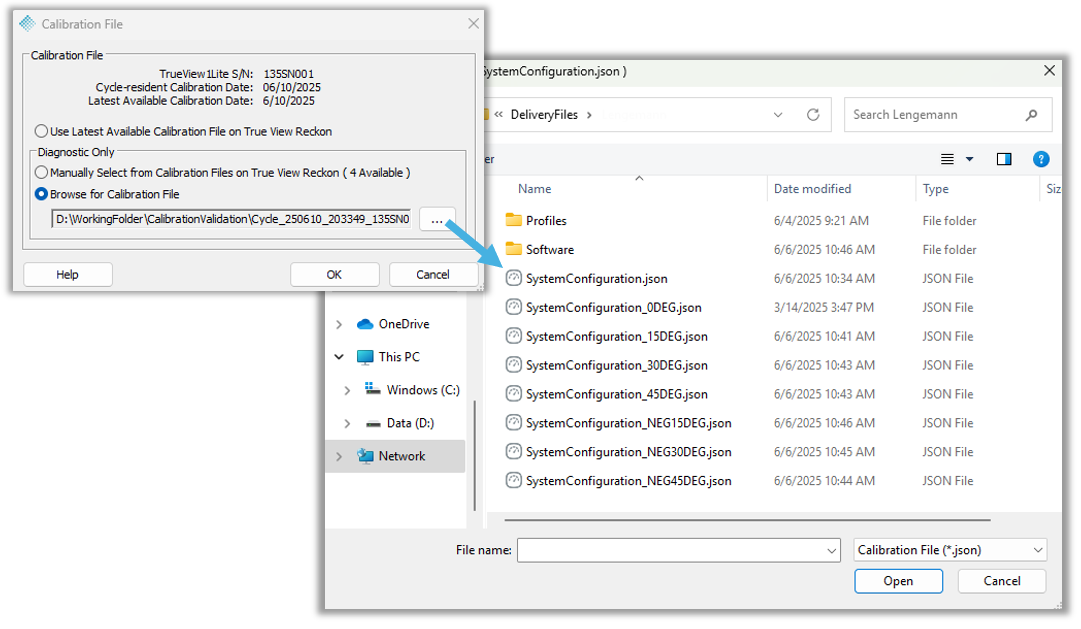The image size is (1081, 629).
Task: Select the Profiles folder name
Action: tap(546, 221)
